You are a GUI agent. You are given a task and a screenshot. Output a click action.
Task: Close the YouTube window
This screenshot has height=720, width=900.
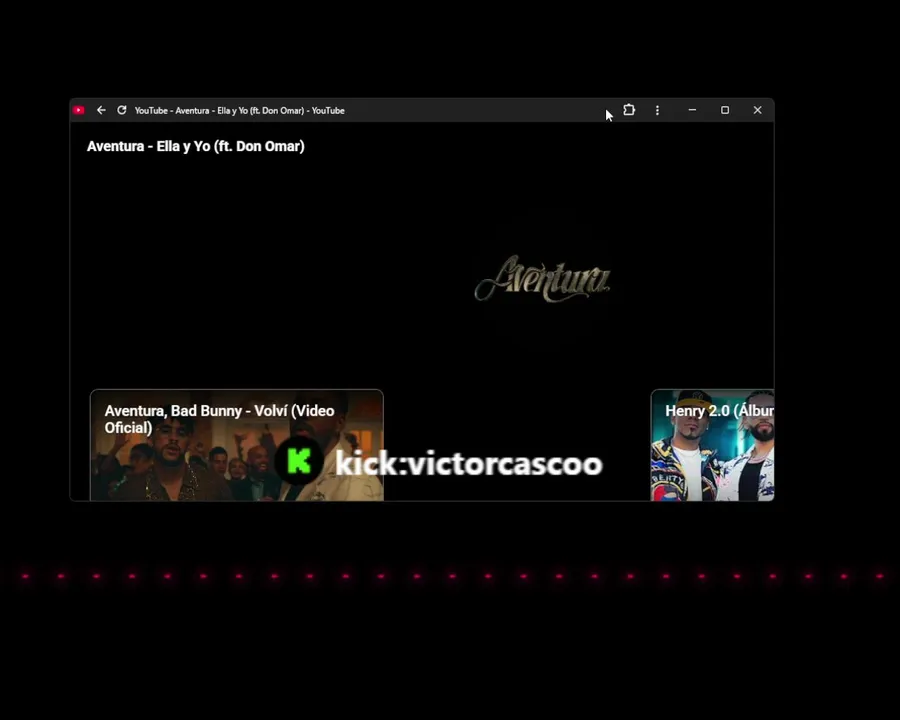[758, 110]
